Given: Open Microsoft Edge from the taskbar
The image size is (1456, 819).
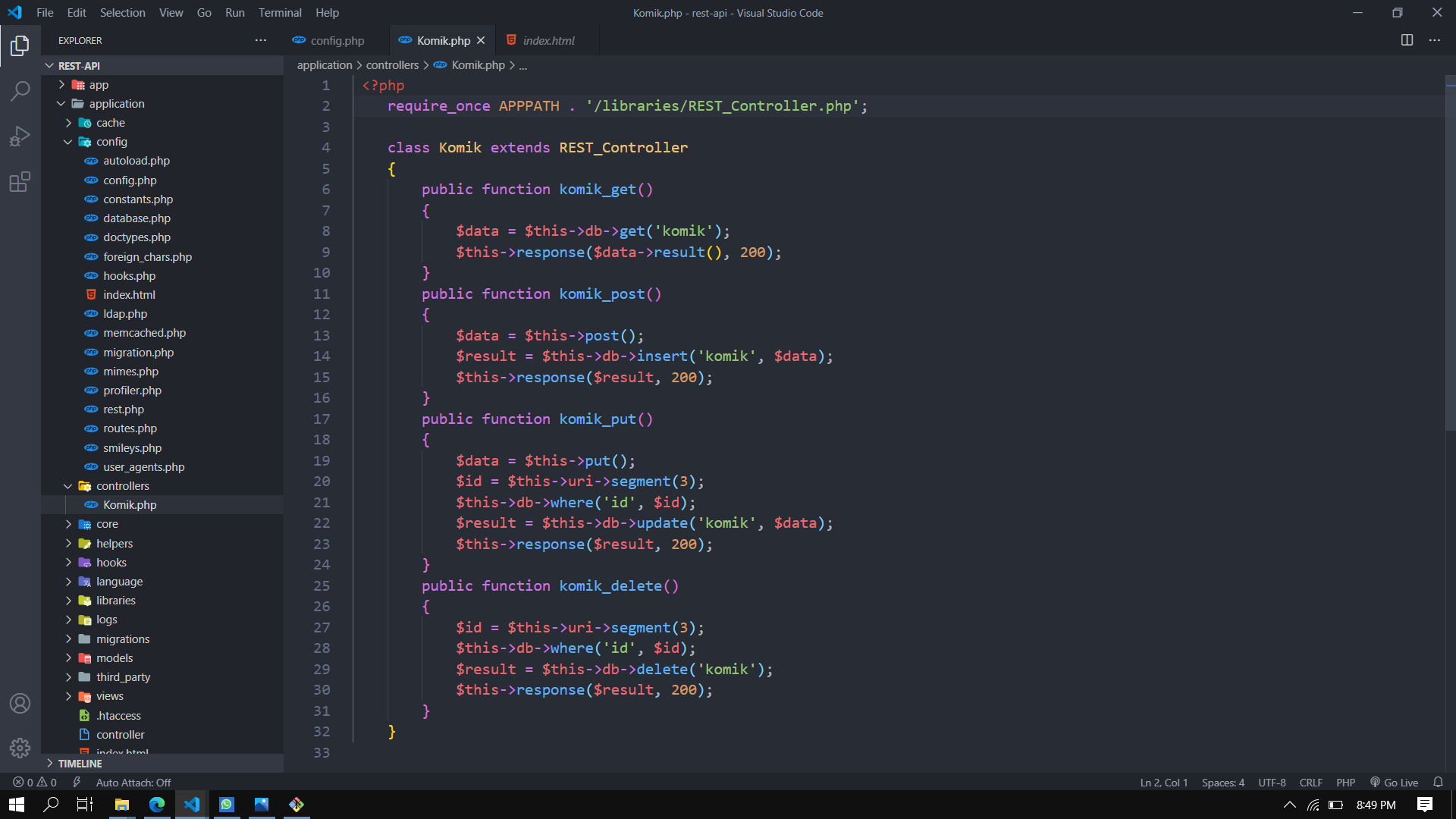Looking at the screenshot, I should coord(157,805).
